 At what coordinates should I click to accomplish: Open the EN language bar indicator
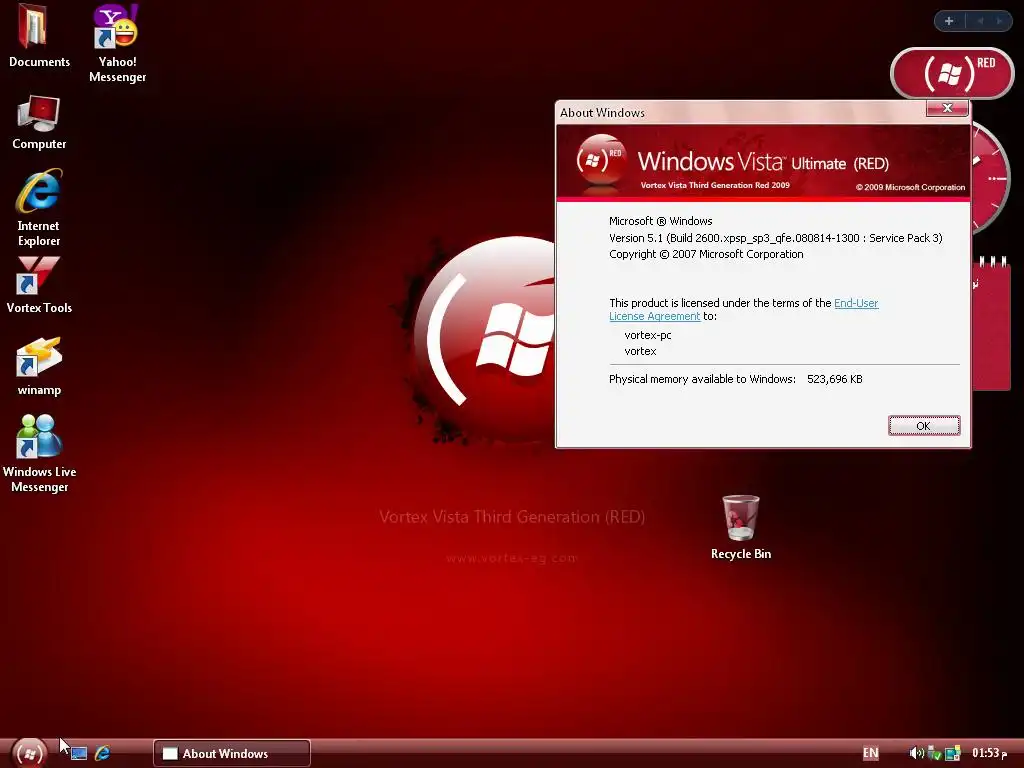coord(871,753)
